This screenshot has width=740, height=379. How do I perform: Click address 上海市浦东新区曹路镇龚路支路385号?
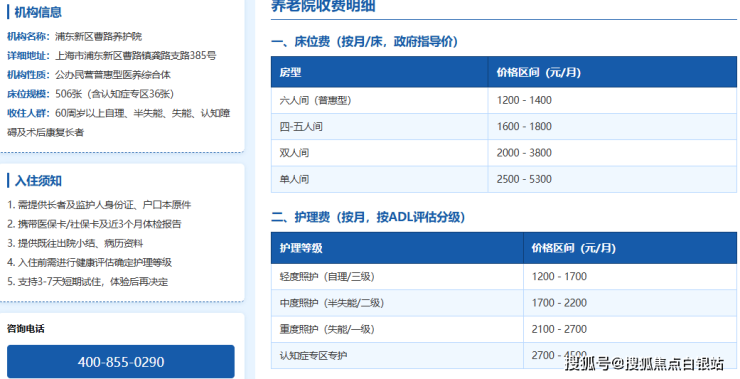[136, 56]
